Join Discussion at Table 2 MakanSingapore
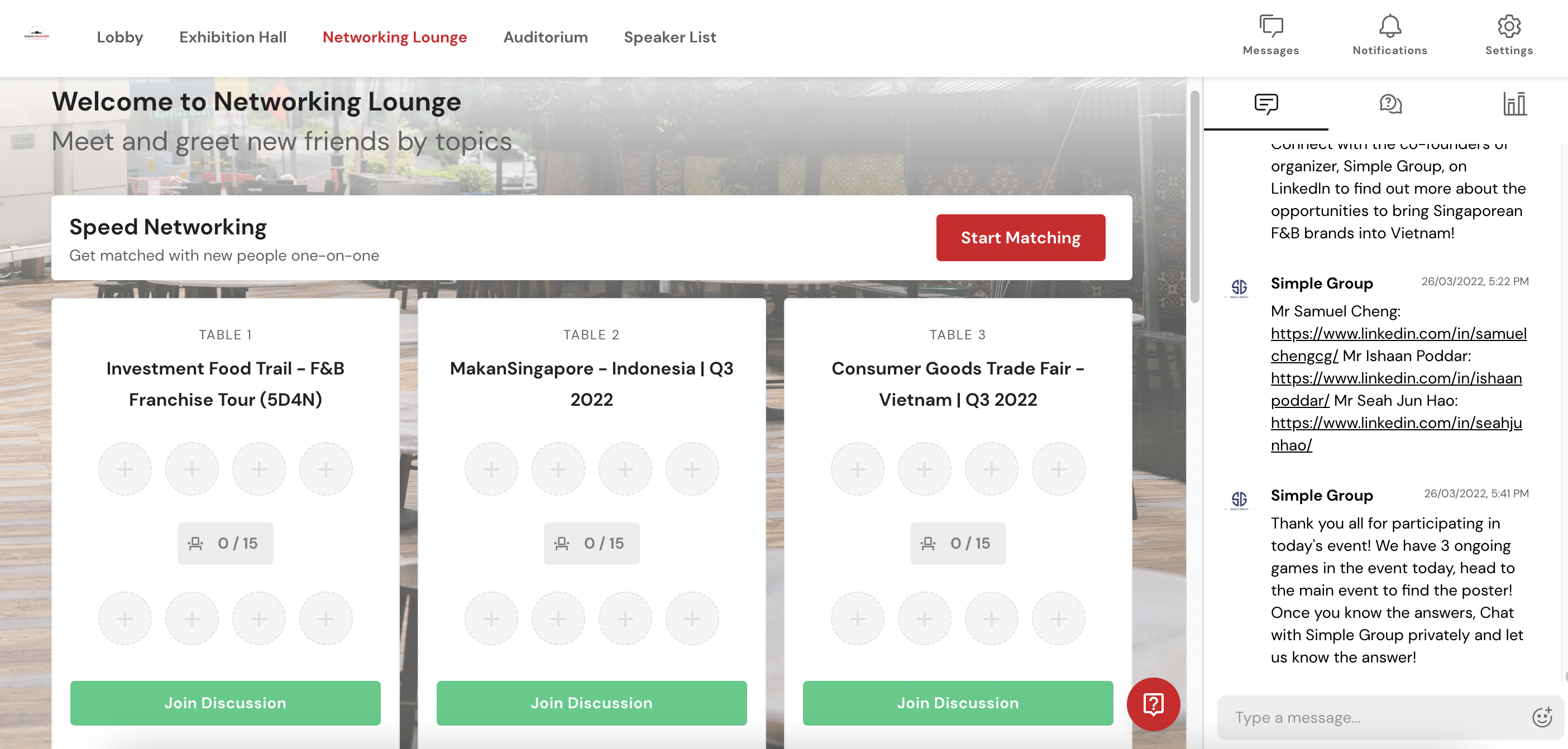1568x749 pixels. (591, 702)
